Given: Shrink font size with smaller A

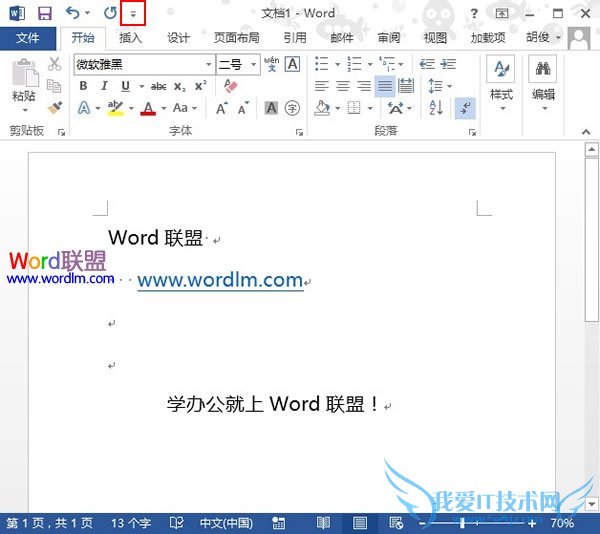Looking at the screenshot, I should pos(243,108).
